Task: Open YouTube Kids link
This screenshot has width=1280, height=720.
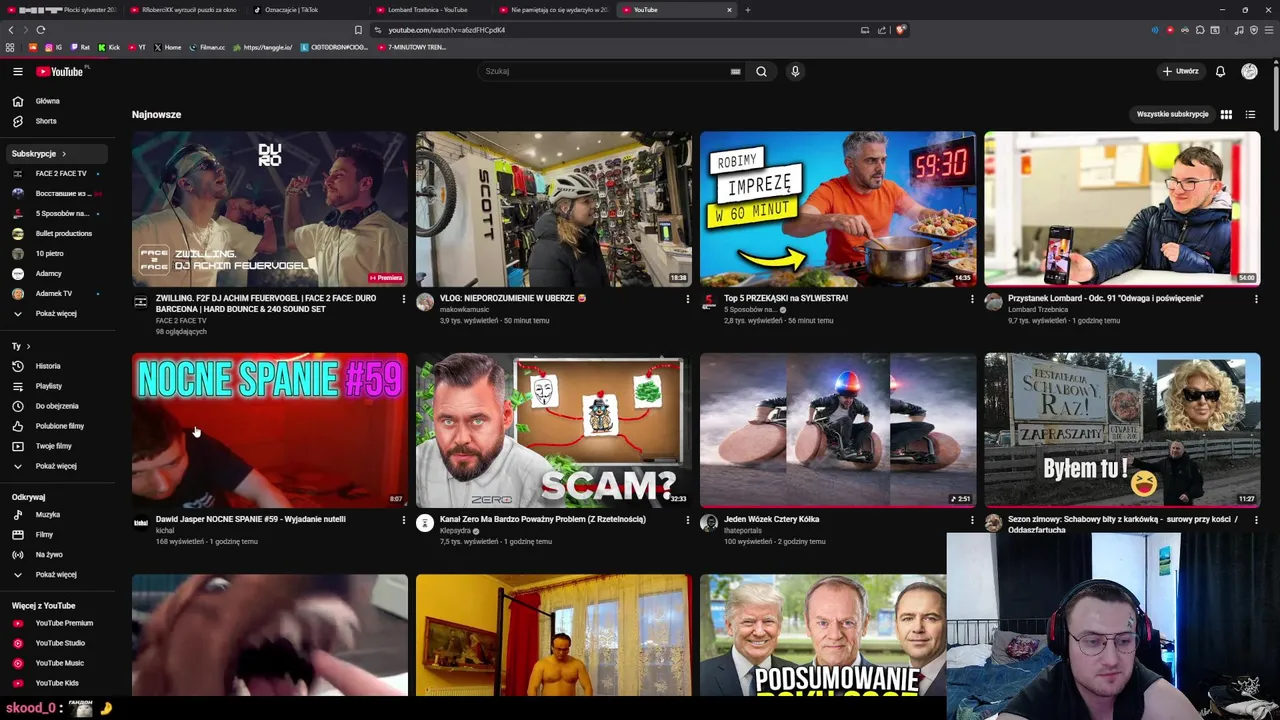Action: tap(55, 683)
